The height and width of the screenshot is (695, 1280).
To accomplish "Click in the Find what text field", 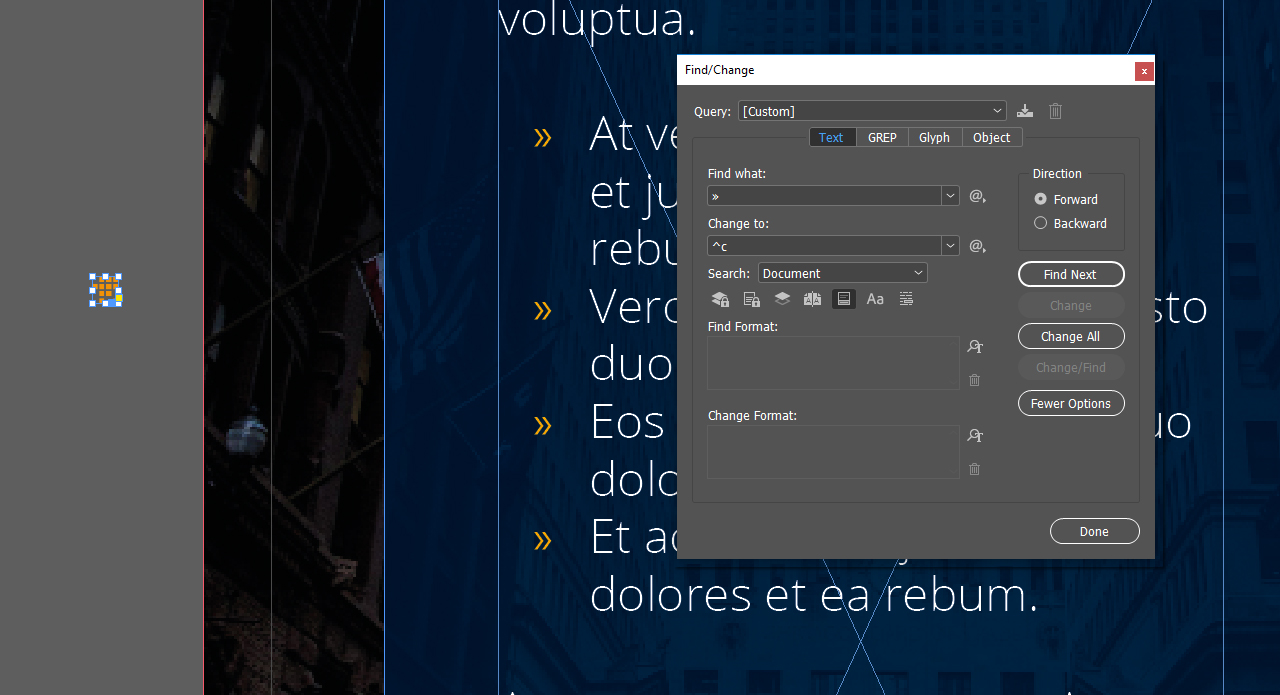I will point(824,196).
